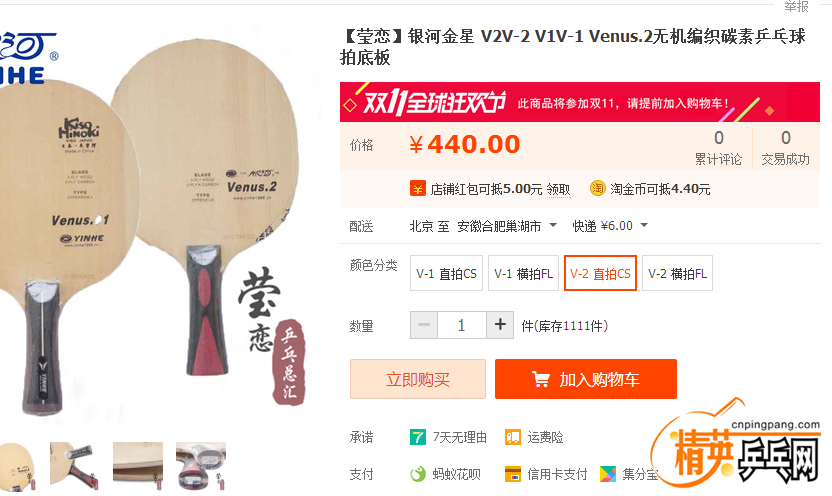Click the quantity input field
The height and width of the screenshot is (496, 832).
click(x=462, y=325)
